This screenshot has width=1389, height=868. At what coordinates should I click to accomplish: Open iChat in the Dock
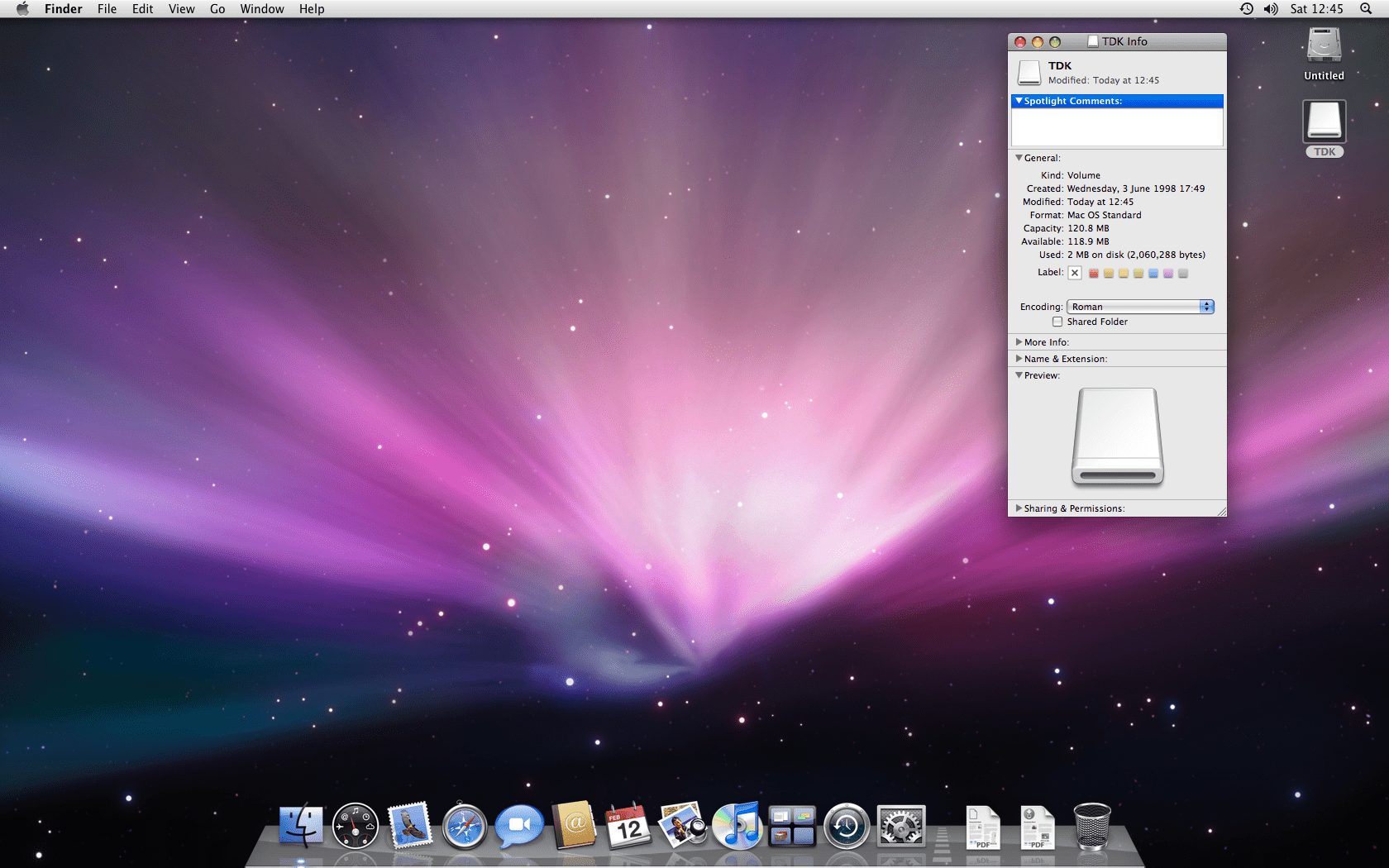pyautogui.click(x=519, y=827)
